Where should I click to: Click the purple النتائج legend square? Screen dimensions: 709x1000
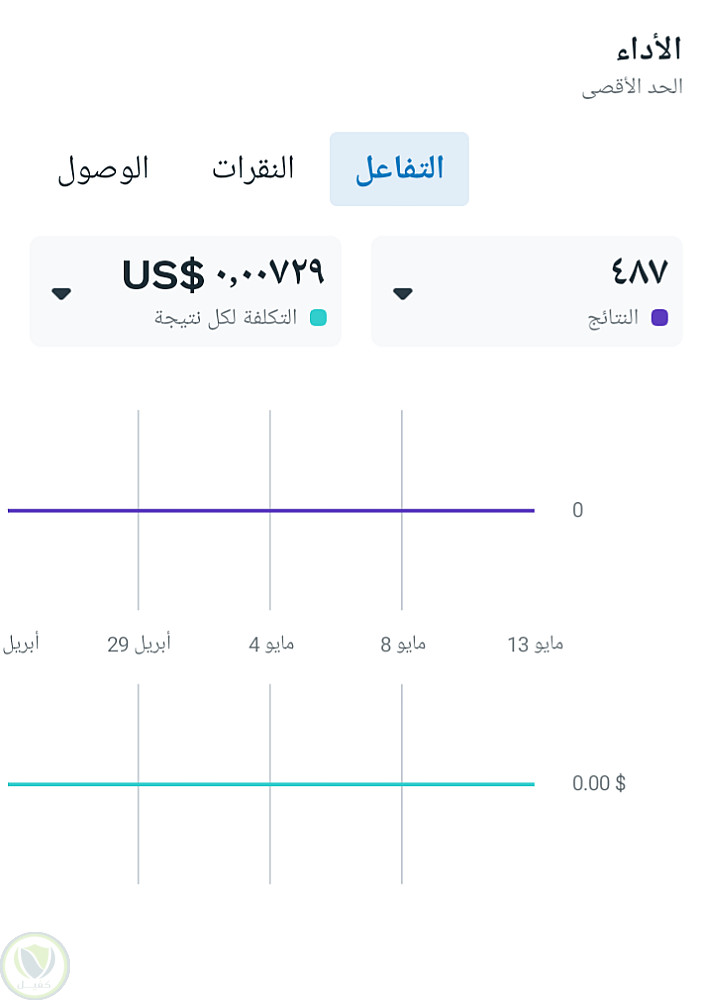pyautogui.click(x=659, y=318)
